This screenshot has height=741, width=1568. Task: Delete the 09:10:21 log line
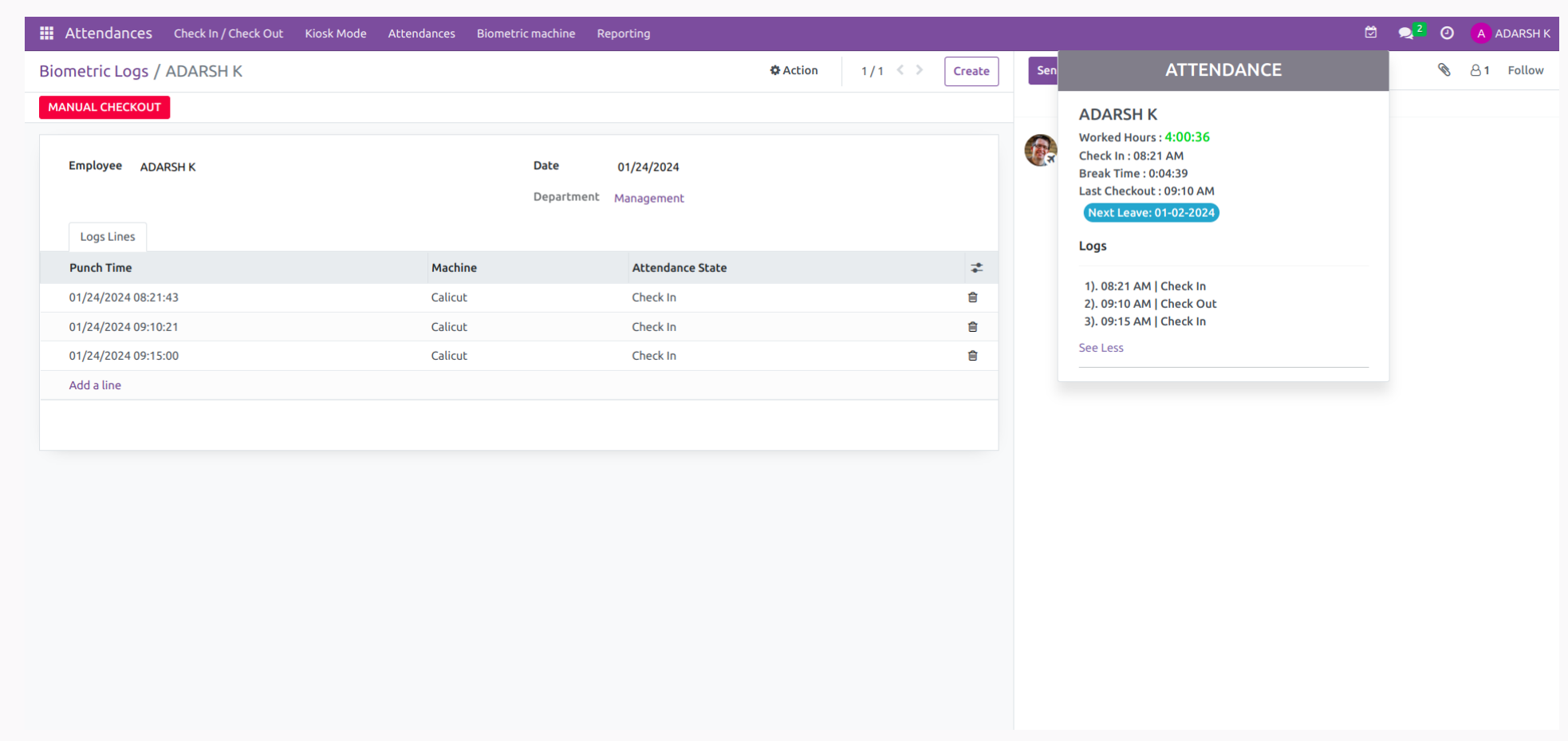pyautogui.click(x=972, y=327)
